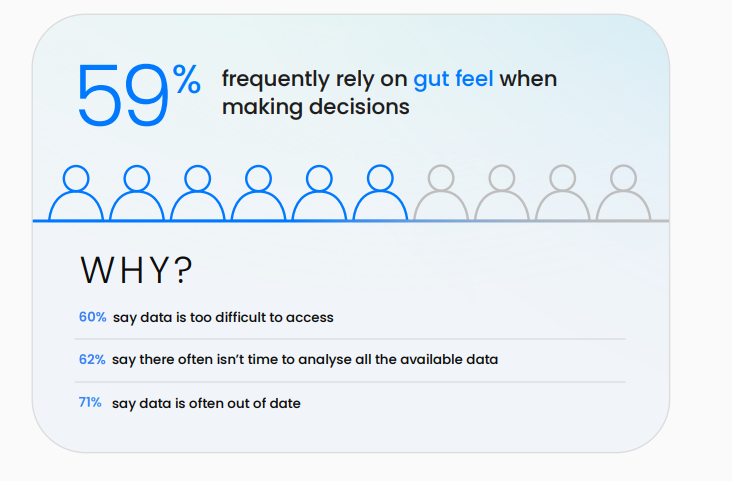Image resolution: width=732 pixels, height=481 pixels.
Task: Select the last gray person icon on the right
Action: [624, 193]
